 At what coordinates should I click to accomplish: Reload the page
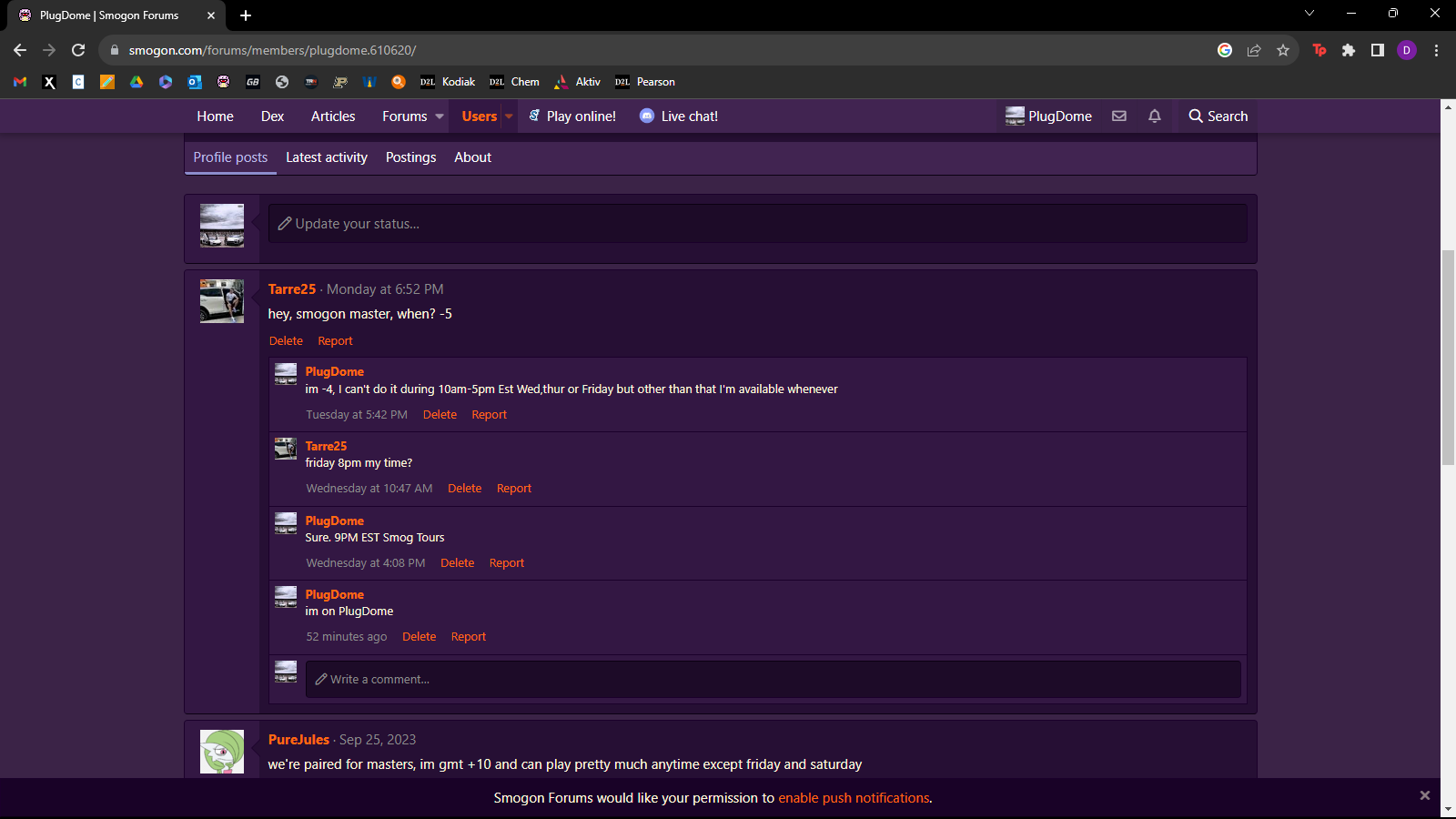(x=78, y=51)
